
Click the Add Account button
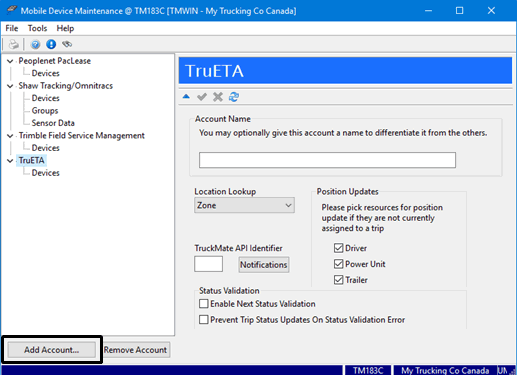[x=52, y=350]
